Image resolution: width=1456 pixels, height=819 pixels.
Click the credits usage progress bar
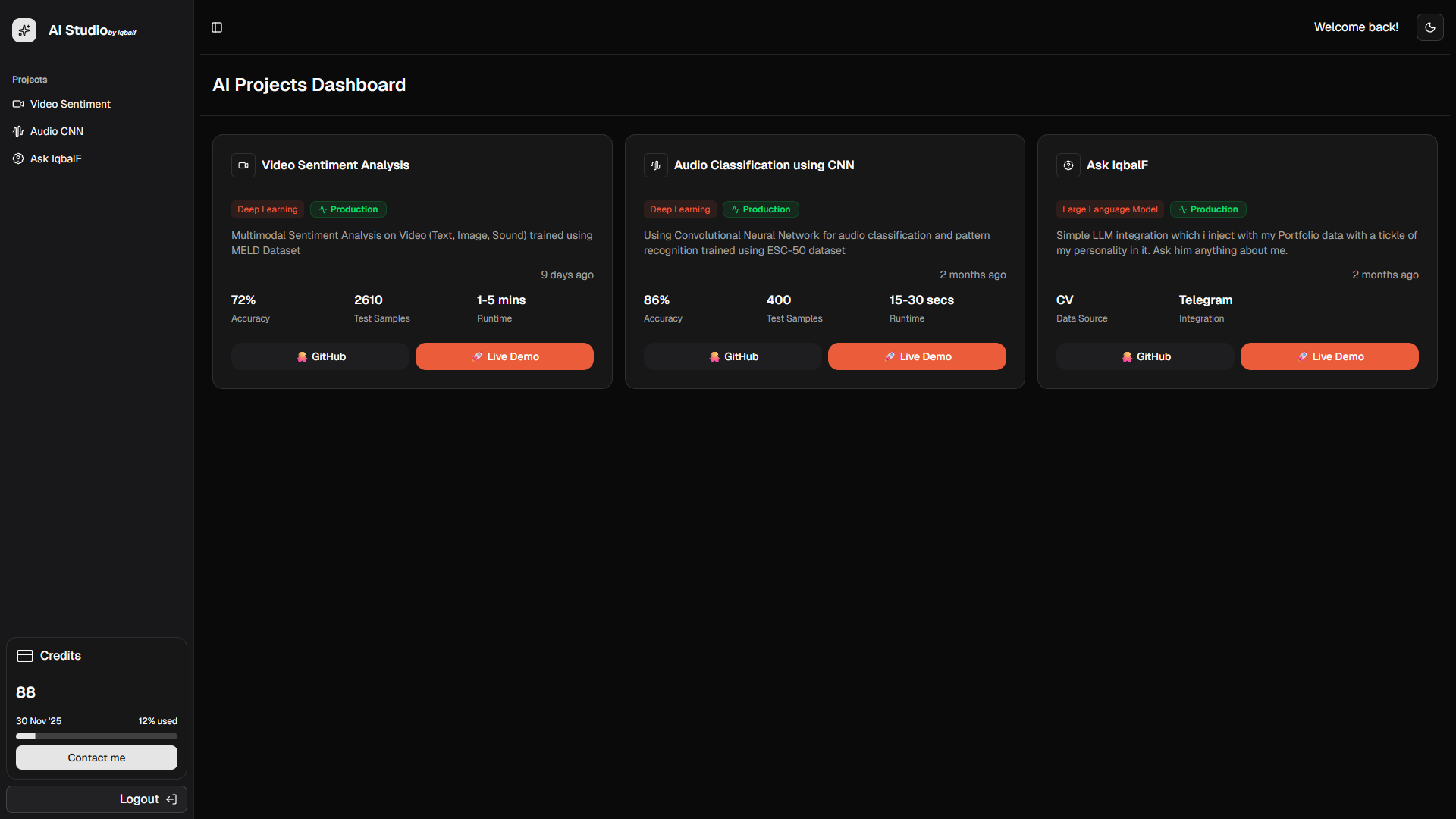(96, 736)
